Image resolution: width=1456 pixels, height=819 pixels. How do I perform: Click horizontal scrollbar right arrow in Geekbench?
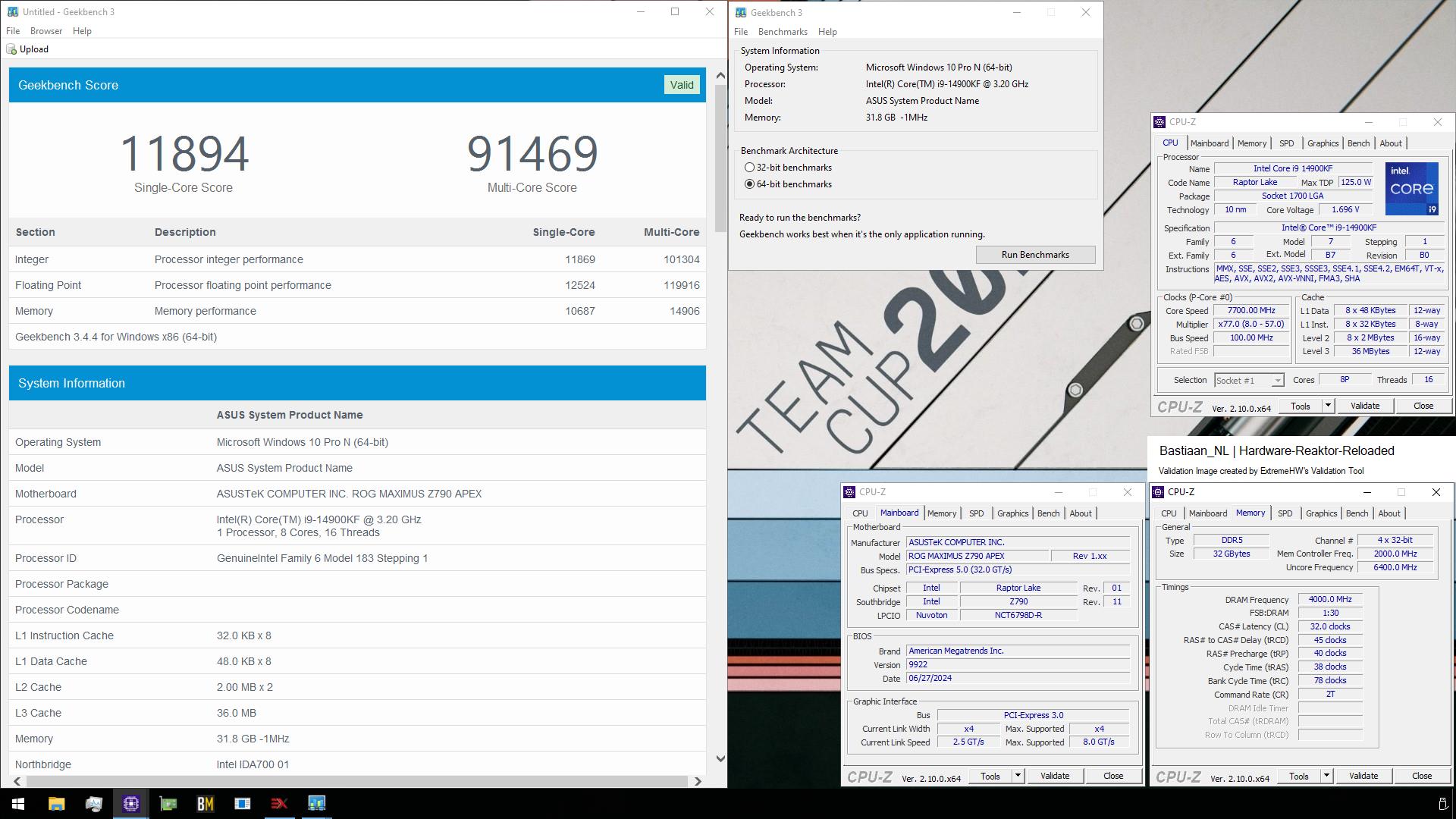tap(698, 781)
